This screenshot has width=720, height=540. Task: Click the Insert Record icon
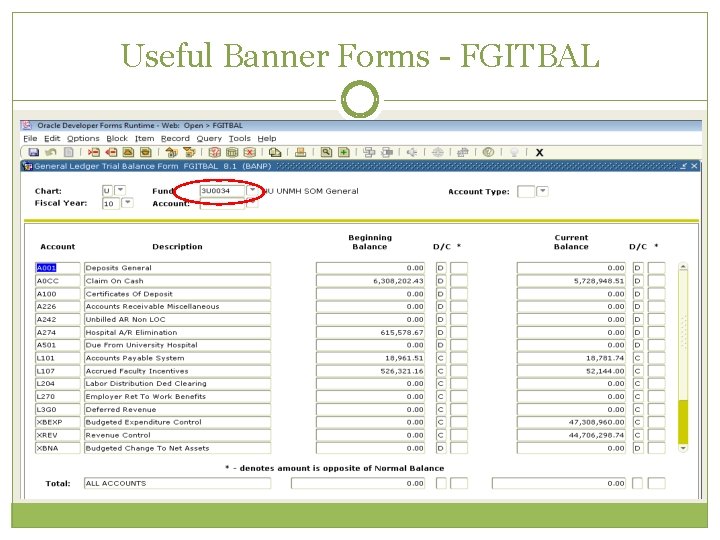(x=94, y=152)
